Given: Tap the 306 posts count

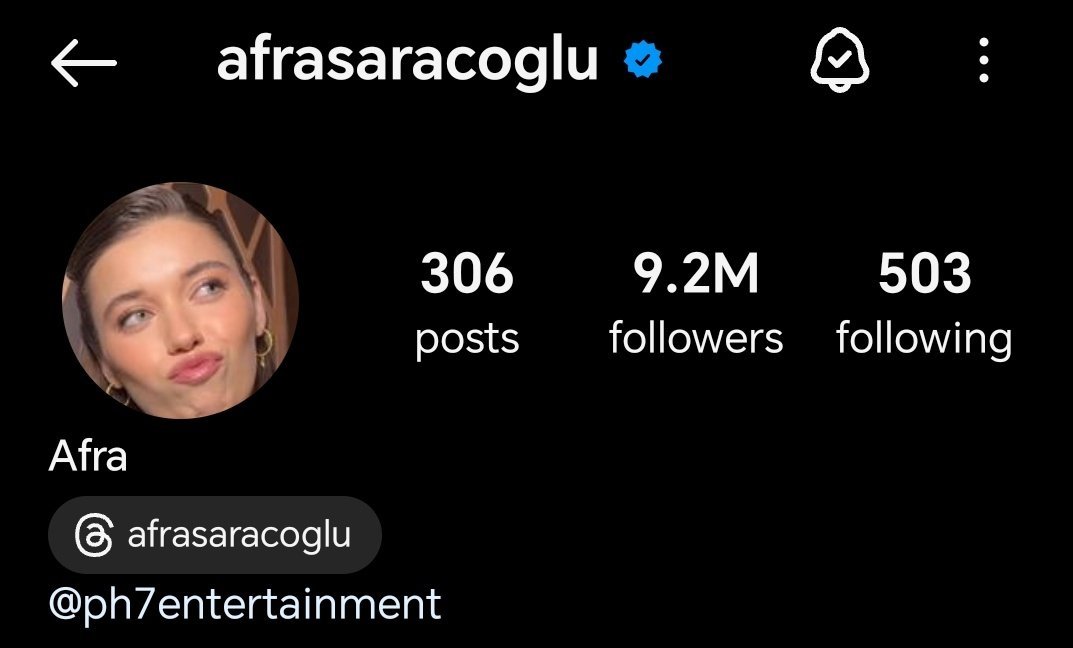Looking at the screenshot, I should (x=467, y=273).
